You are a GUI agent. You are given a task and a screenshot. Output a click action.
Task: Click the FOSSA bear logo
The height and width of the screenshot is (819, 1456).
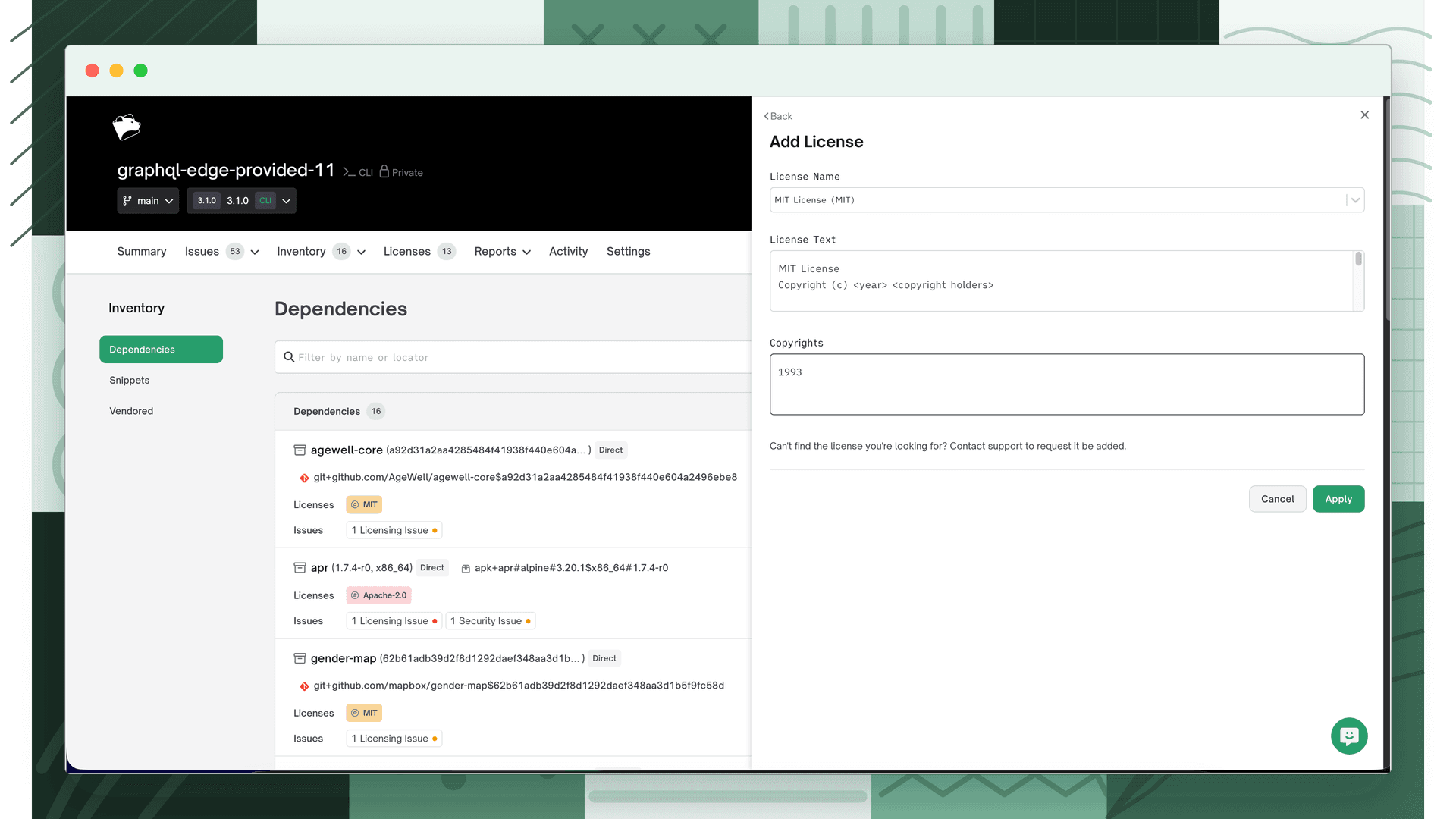pyautogui.click(x=127, y=127)
